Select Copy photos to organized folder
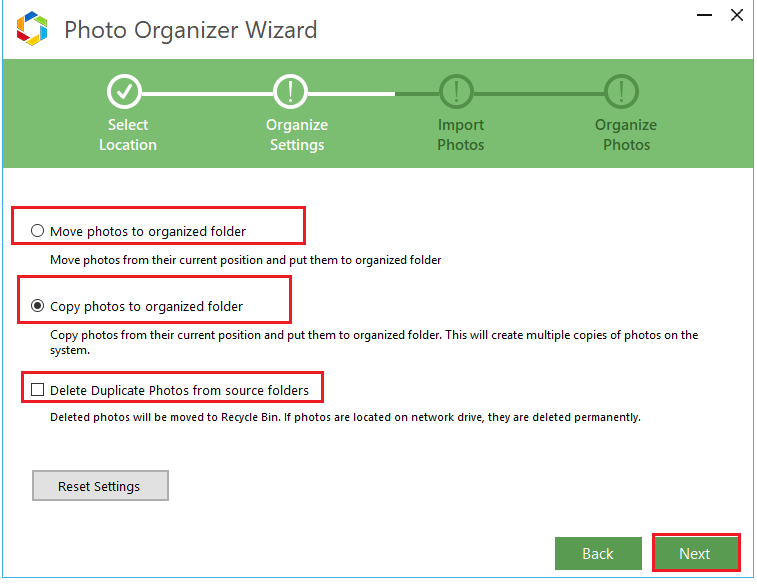This screenshot has height=587, width=757. point(38,306)
